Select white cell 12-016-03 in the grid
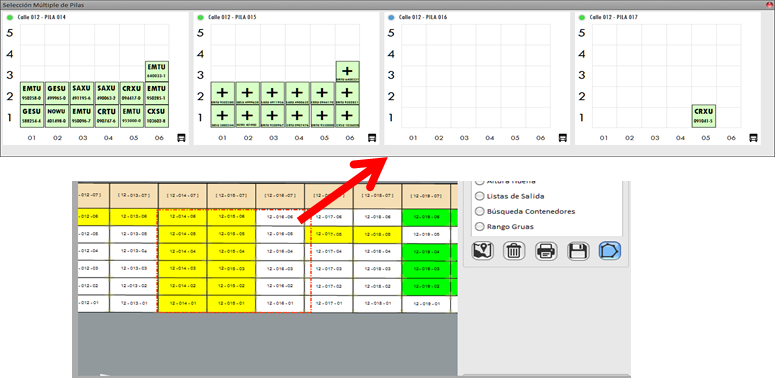Viewport: 775px width, 378px height. (x=280, y=269)
